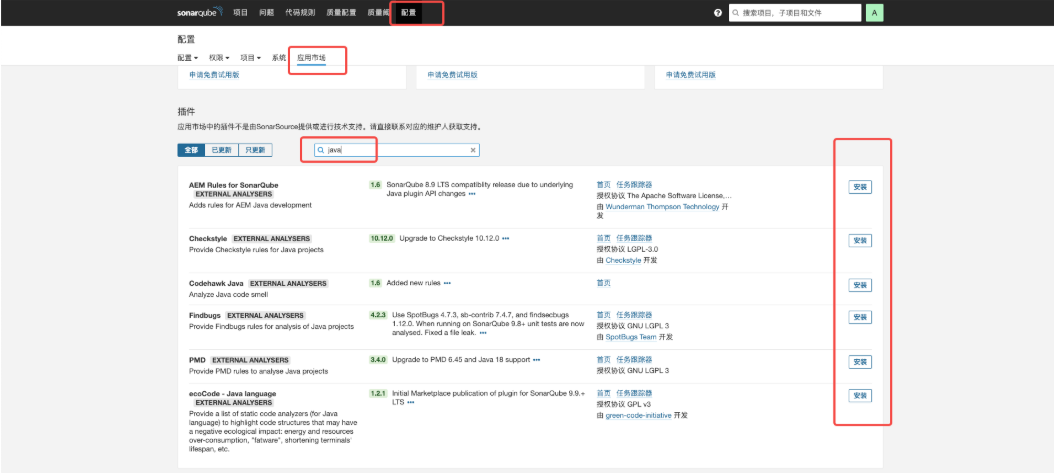Open the Findbugs 任务跟踪器 link

pos(635,314)
